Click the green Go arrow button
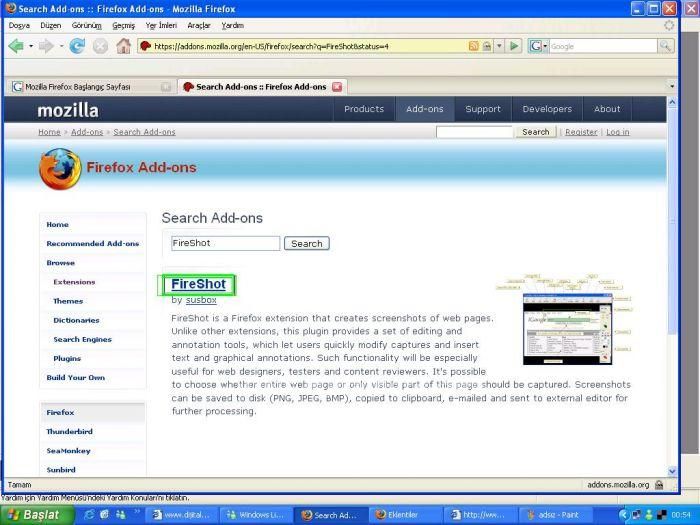Screen dimensions: 700x525 (x=514, y=46)
